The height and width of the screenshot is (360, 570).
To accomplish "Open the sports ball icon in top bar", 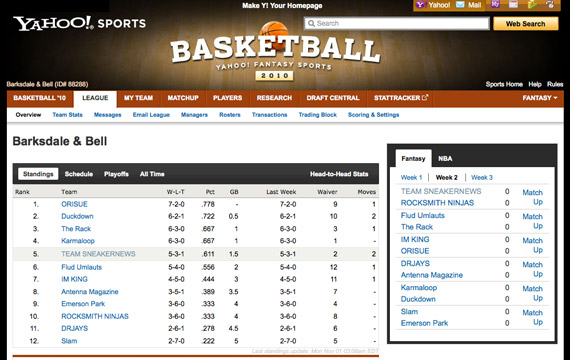I will coord(550,4).
